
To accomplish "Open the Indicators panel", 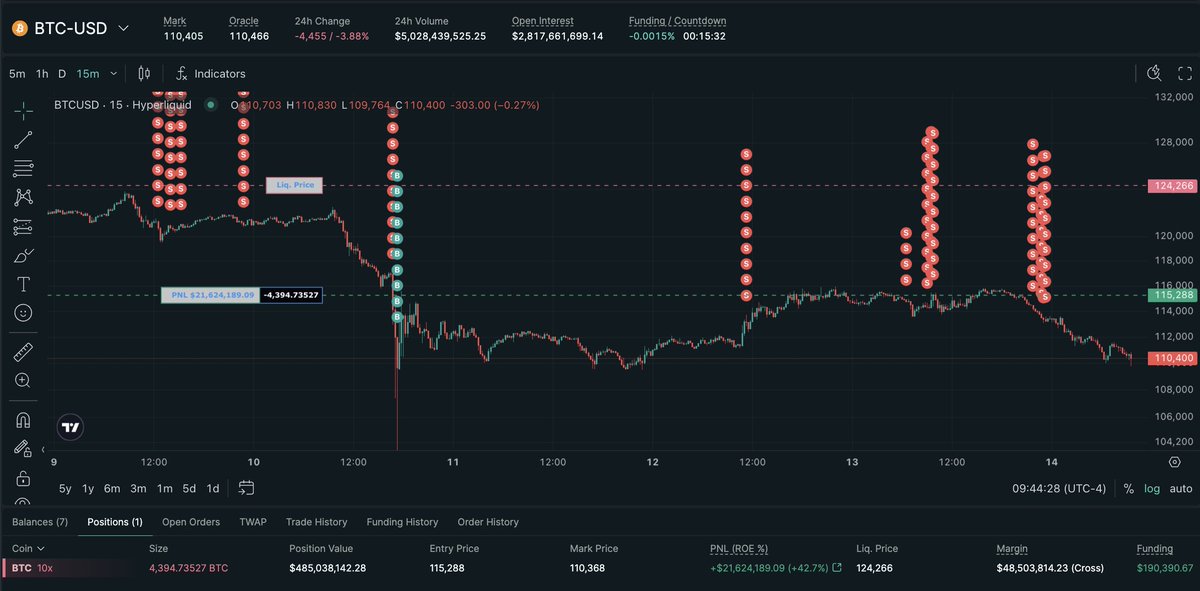I will click(x=210, y=73).
